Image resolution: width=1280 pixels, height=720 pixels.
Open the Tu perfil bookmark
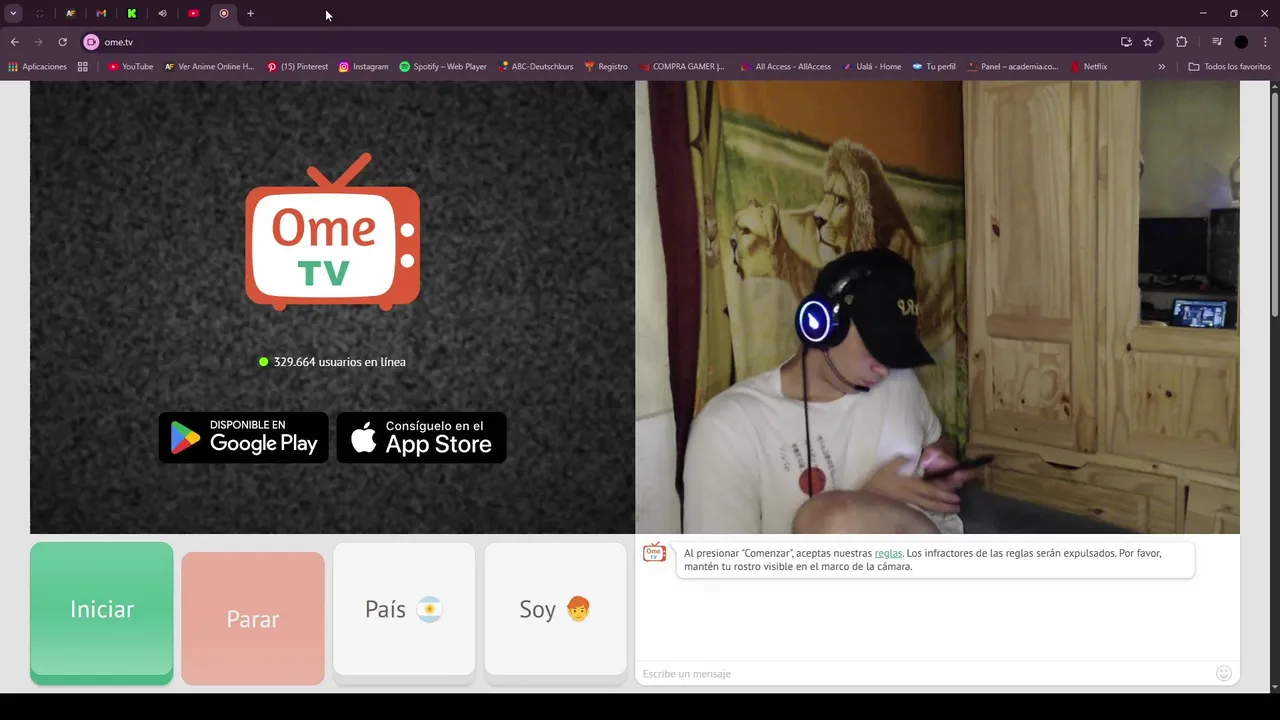click(934, 67)
